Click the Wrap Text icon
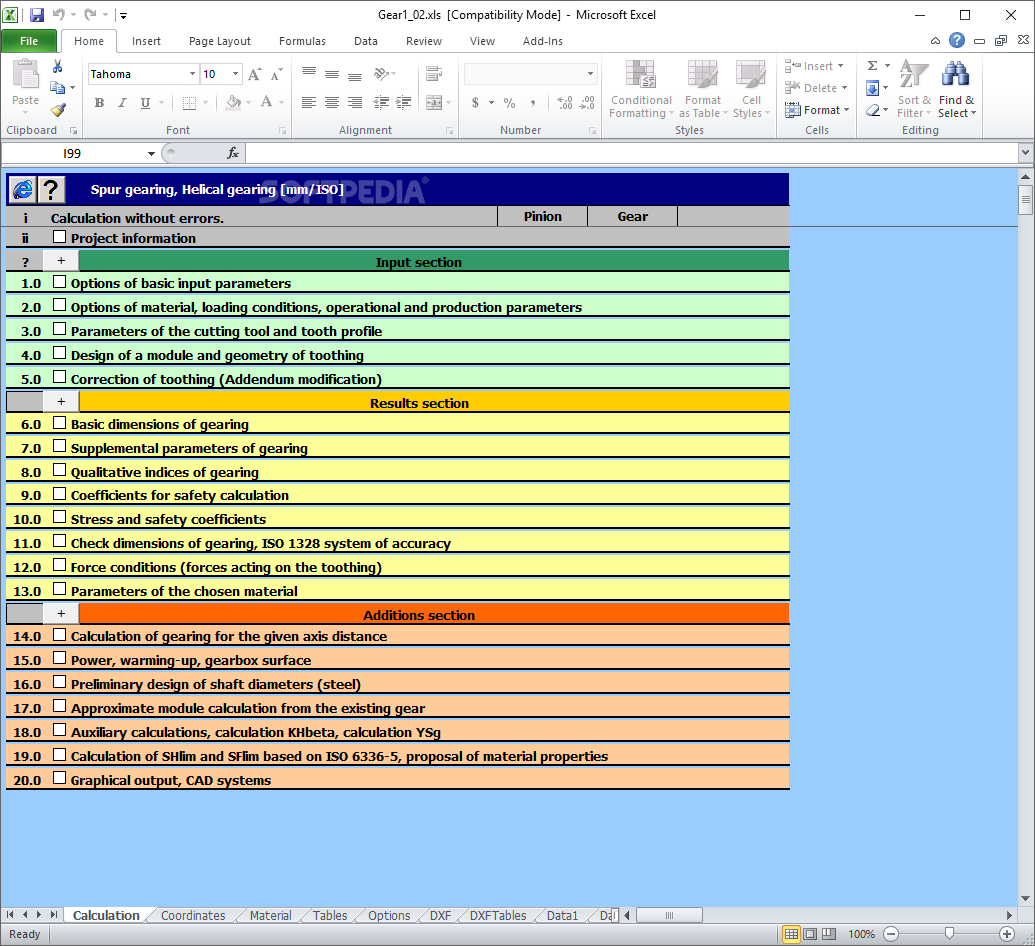This screenshot has height=946, width=1035. (x=434, y=73)
